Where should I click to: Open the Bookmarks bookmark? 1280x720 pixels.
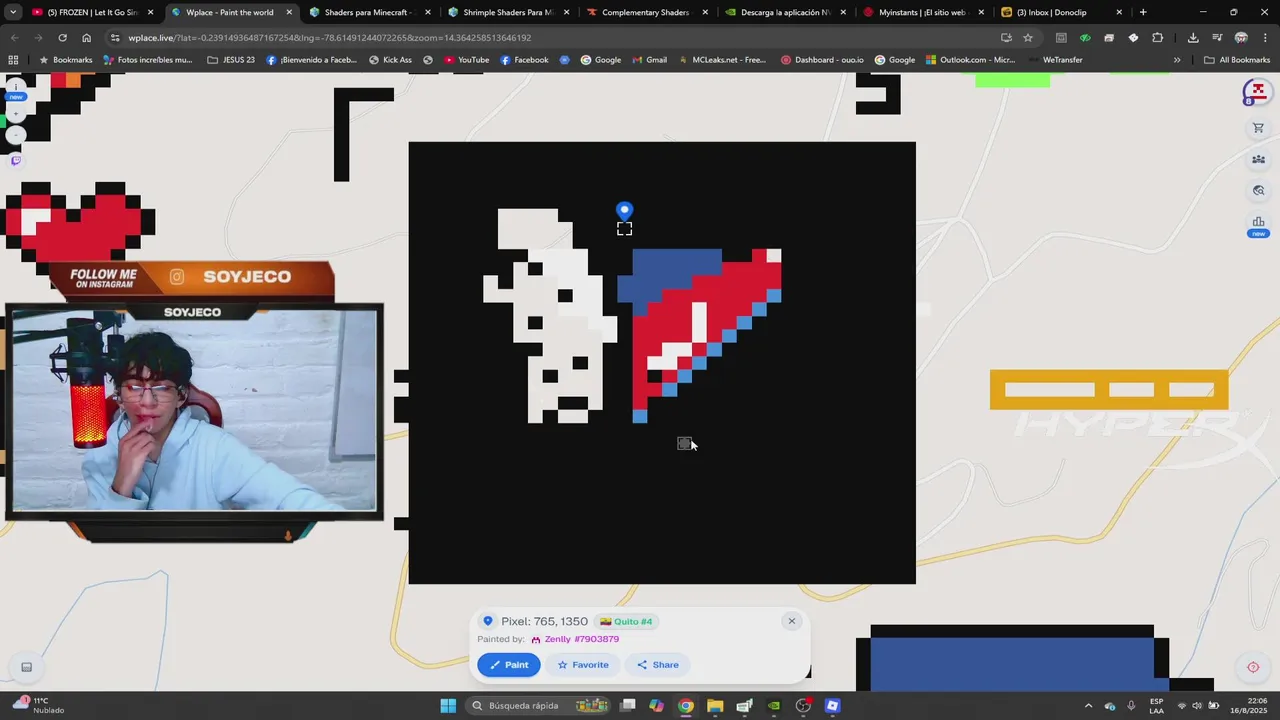point(65,60)
